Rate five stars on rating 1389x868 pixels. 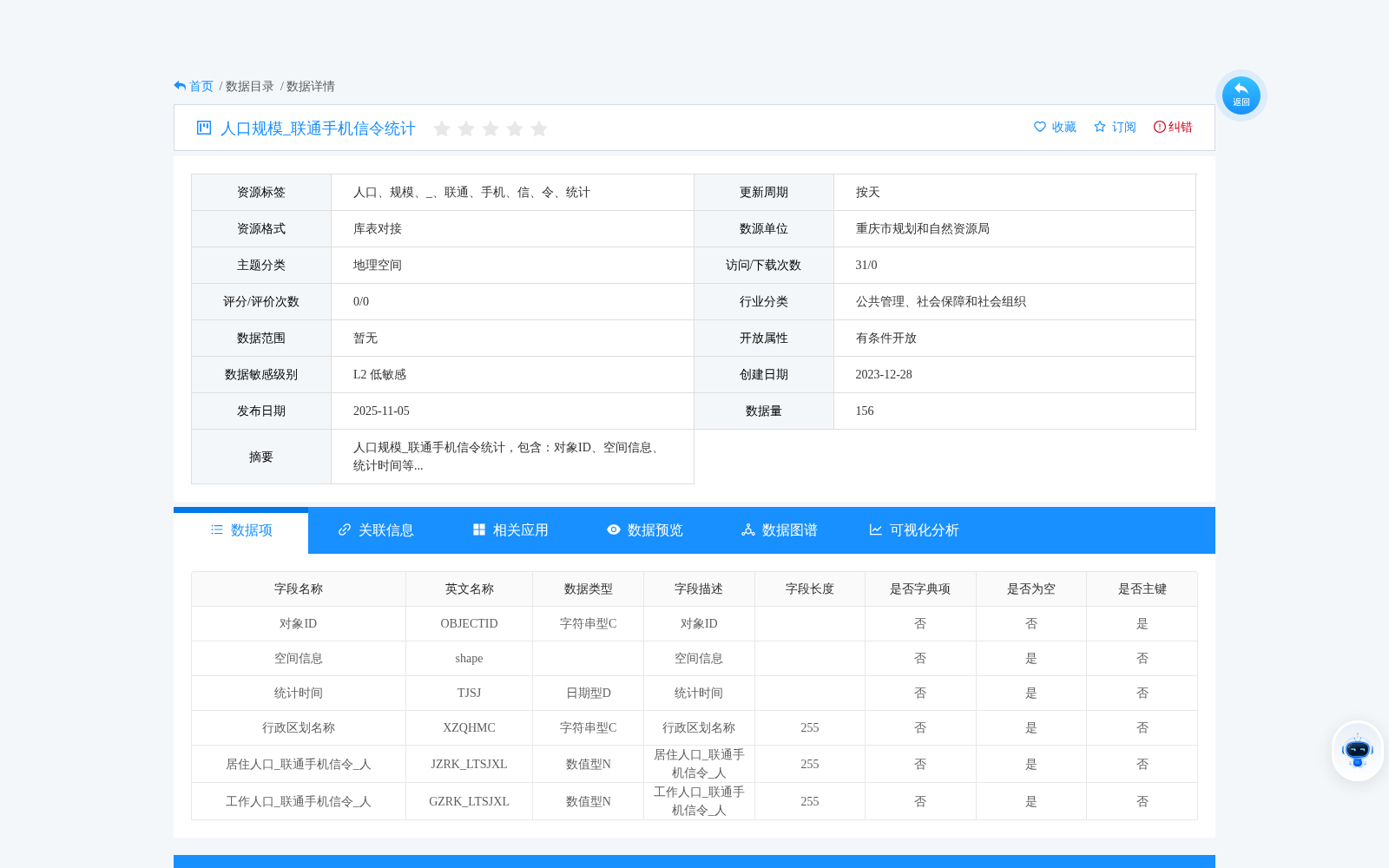539,128
